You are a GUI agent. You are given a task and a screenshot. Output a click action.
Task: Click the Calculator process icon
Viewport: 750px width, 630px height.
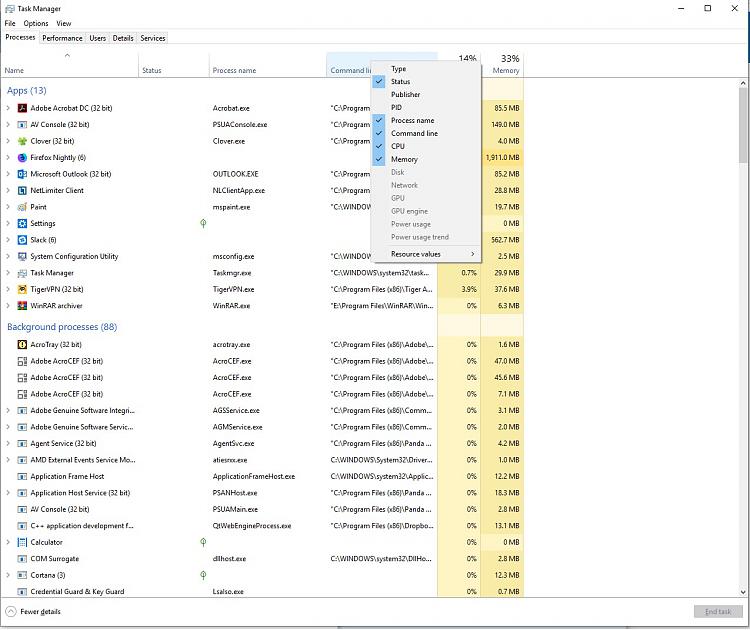tap(22, 542)
